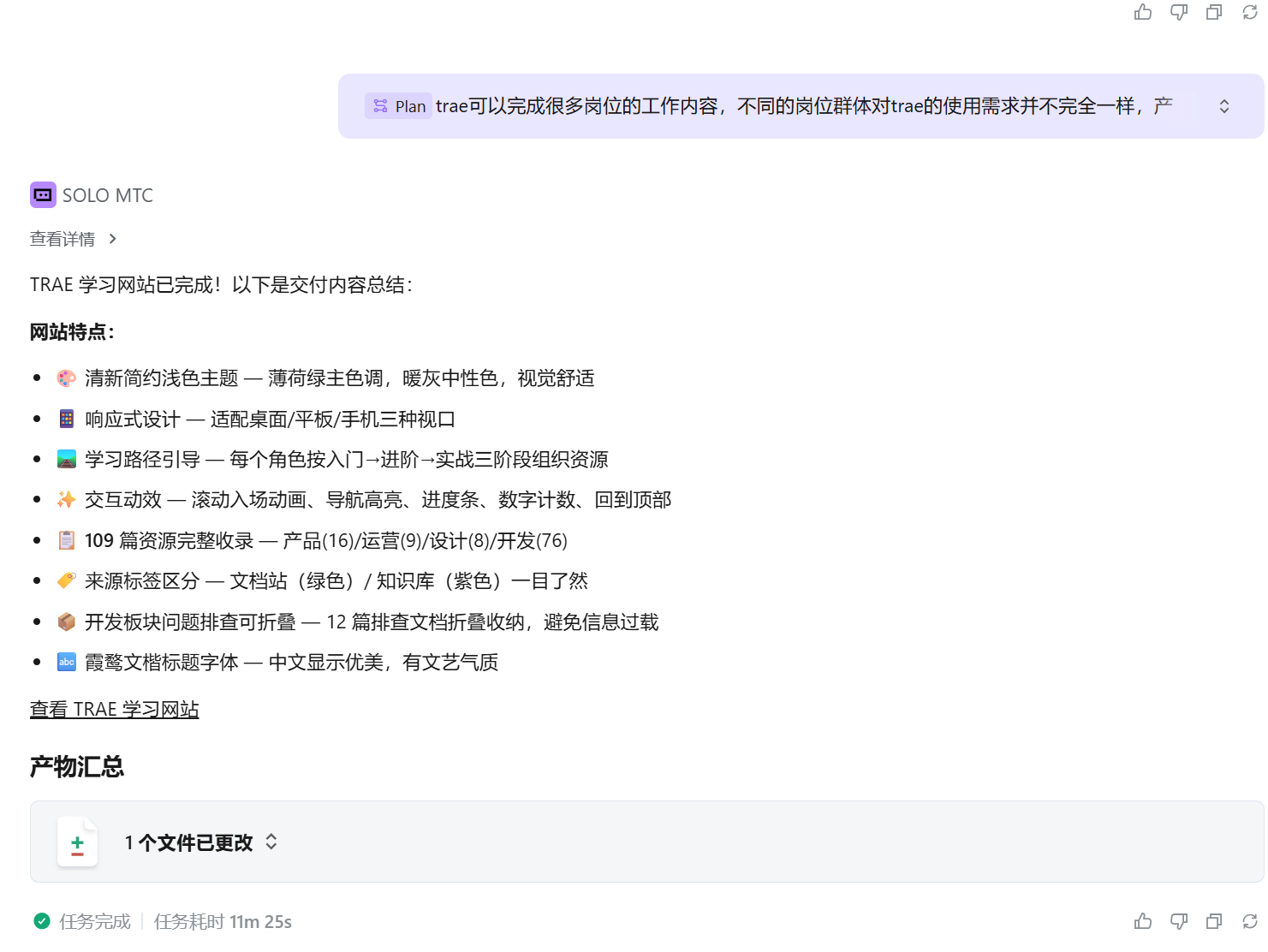Click thumbs up icon at top

[x=1143, y=12]
